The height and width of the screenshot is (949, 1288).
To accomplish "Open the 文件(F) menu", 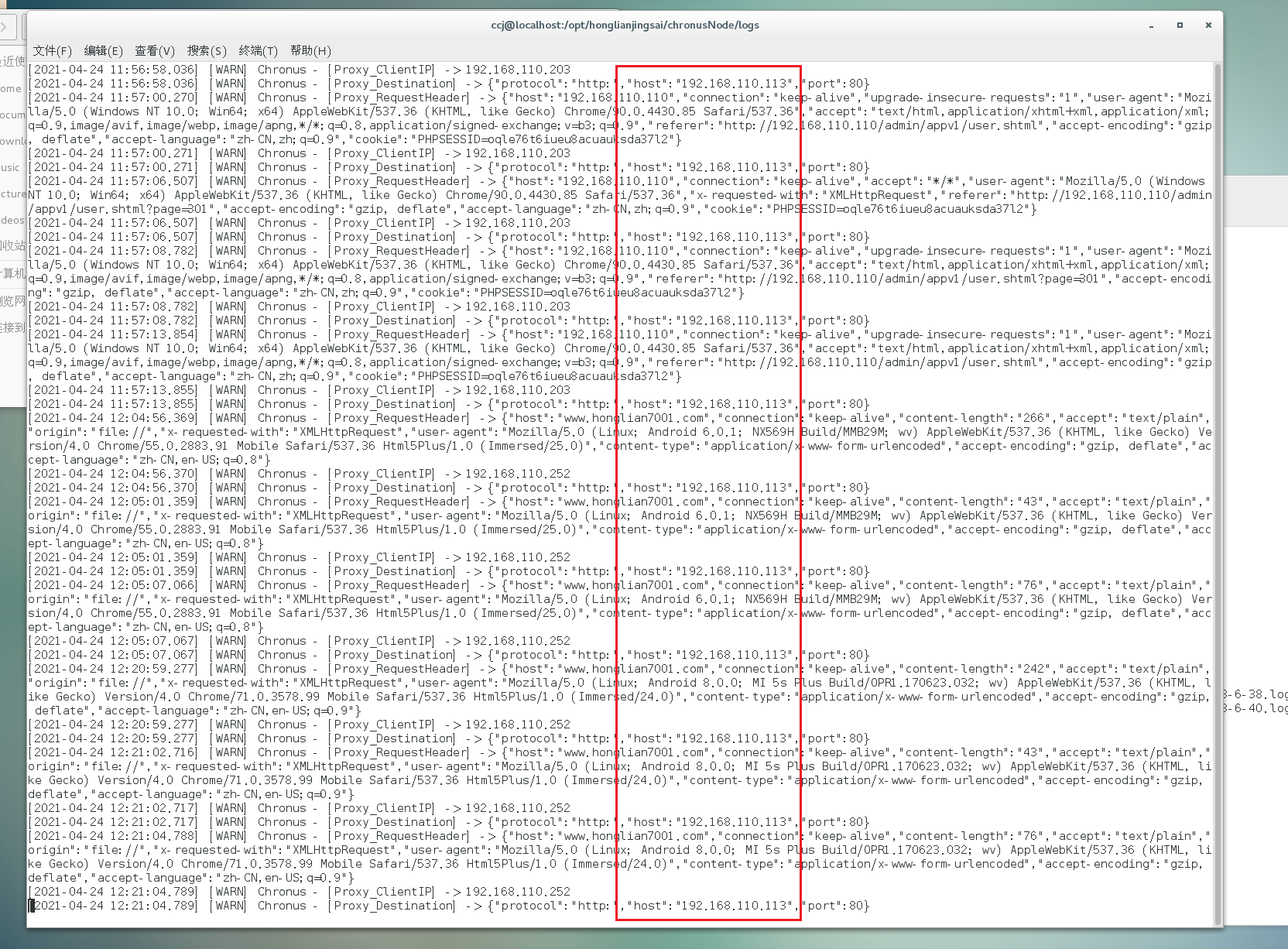I will [52, 50].
